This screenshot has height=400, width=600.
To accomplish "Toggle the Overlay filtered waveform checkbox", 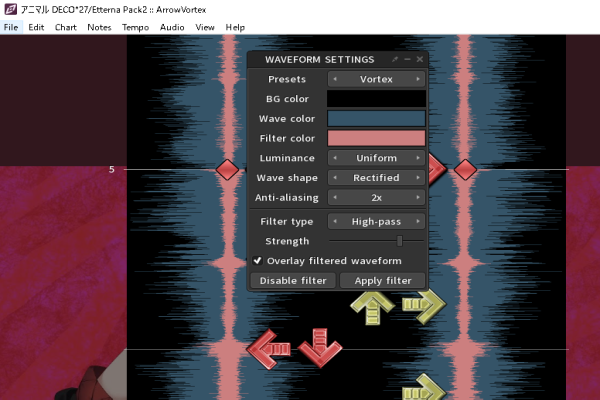I will [257, 261].
